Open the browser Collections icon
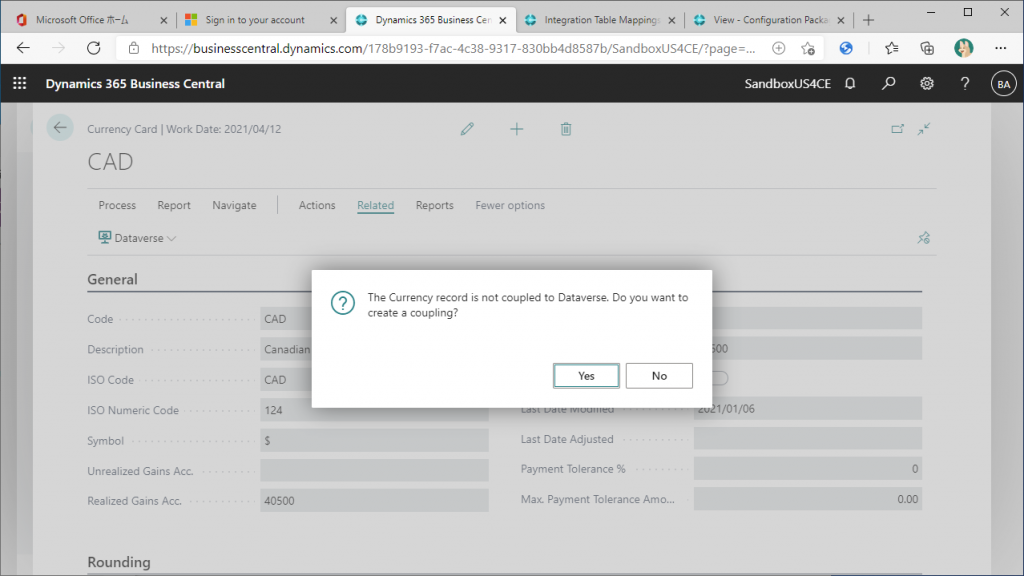The height and width of the screenshot is (576, 1024). point(927,48)
